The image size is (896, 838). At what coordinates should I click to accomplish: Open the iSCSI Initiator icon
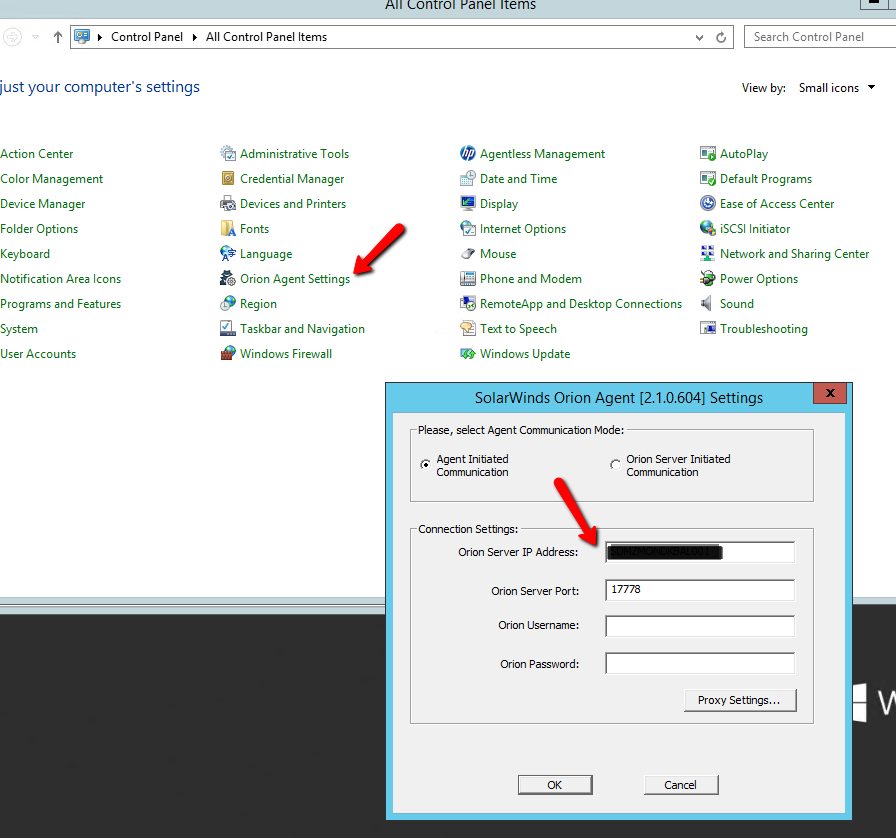pyautogui.click(x=708, y=229)
